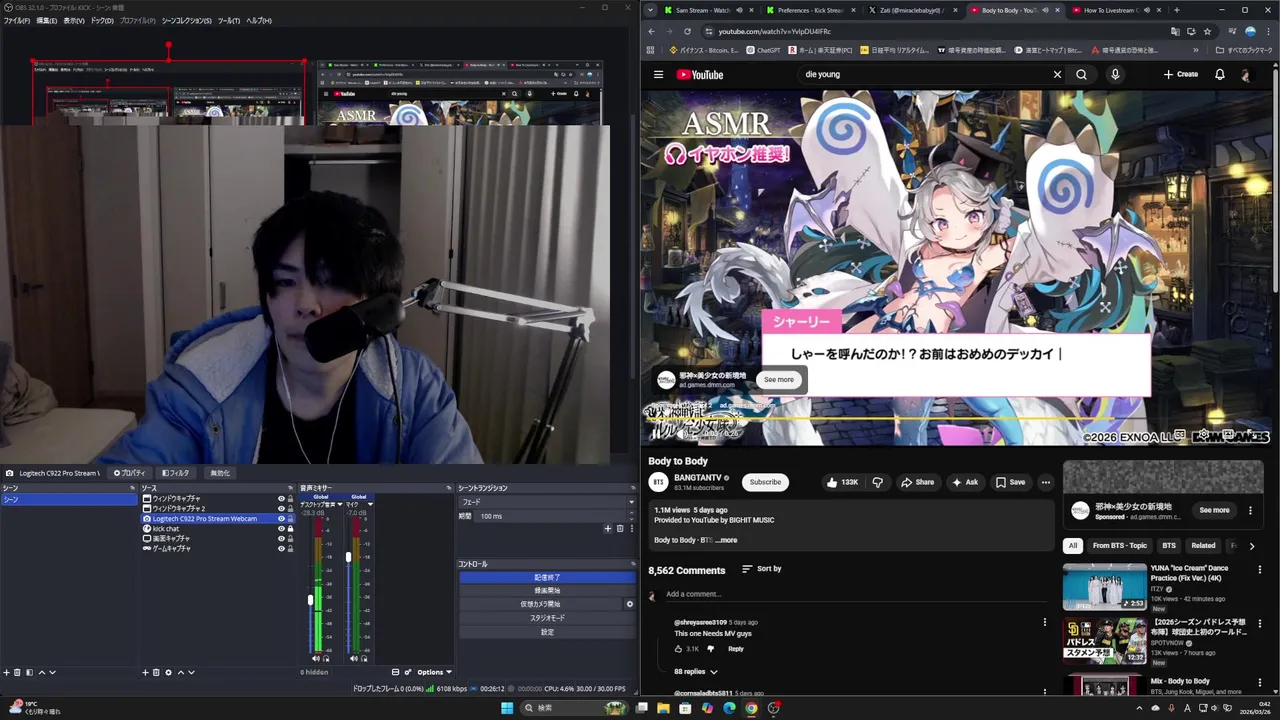
Task: Click the Add a comment field
Action: coord(857,594)
